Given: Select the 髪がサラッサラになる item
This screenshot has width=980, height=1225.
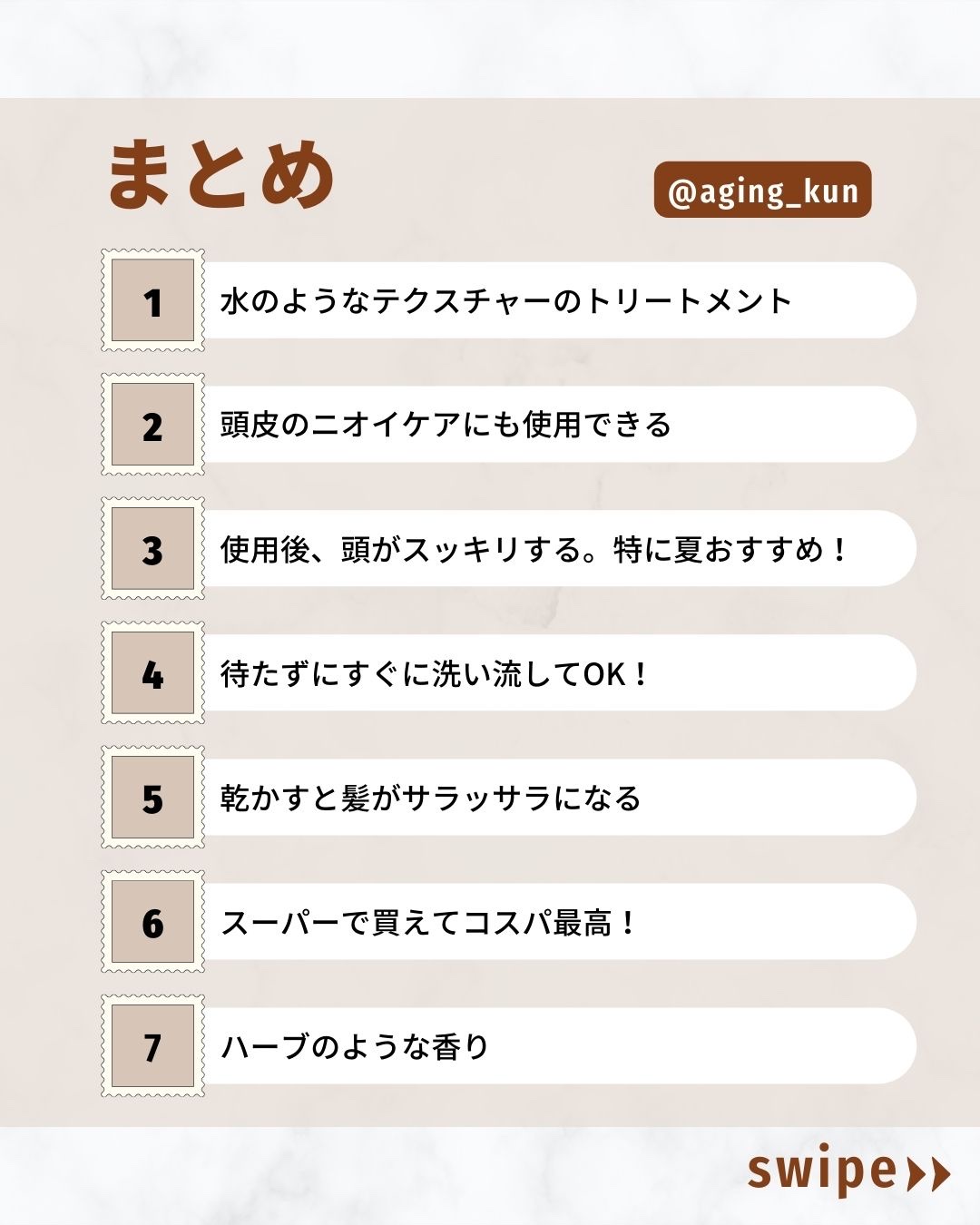Looking at the screenshot, I should pyautogui.click(x=430, y=799).
